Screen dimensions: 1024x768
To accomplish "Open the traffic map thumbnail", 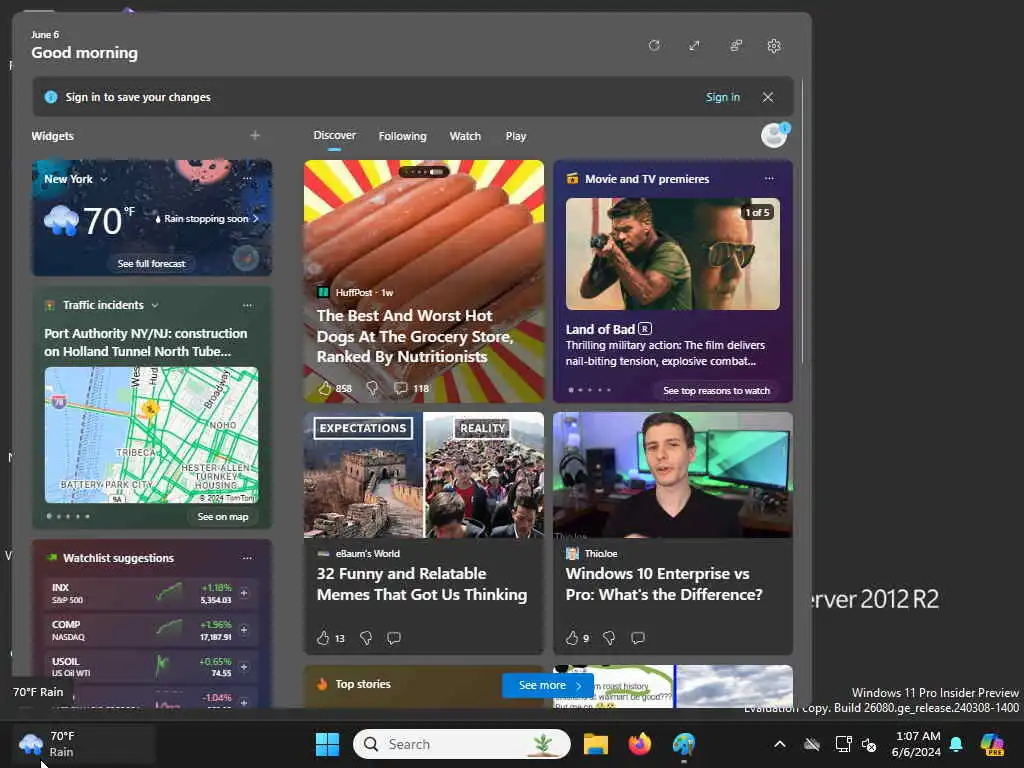I will 152,435.
